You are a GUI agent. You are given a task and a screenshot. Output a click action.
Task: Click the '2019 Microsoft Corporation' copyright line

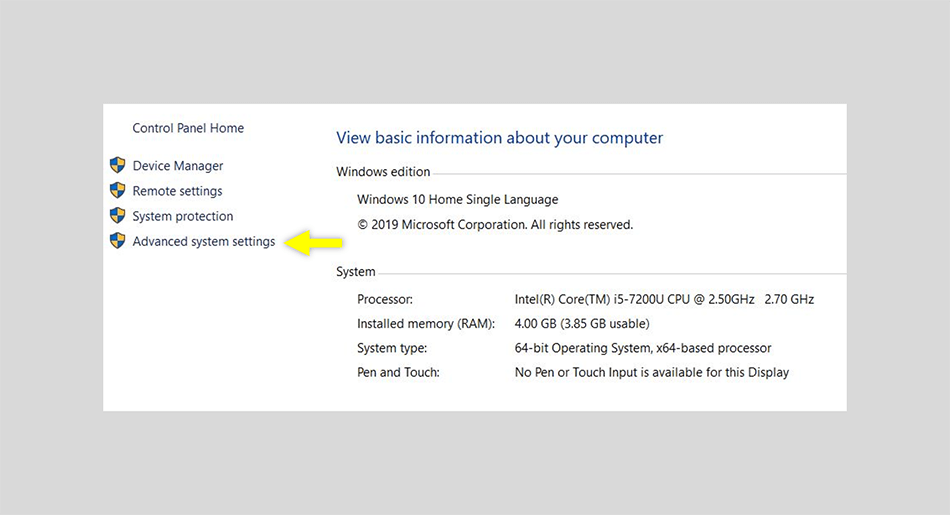[495, 225]
